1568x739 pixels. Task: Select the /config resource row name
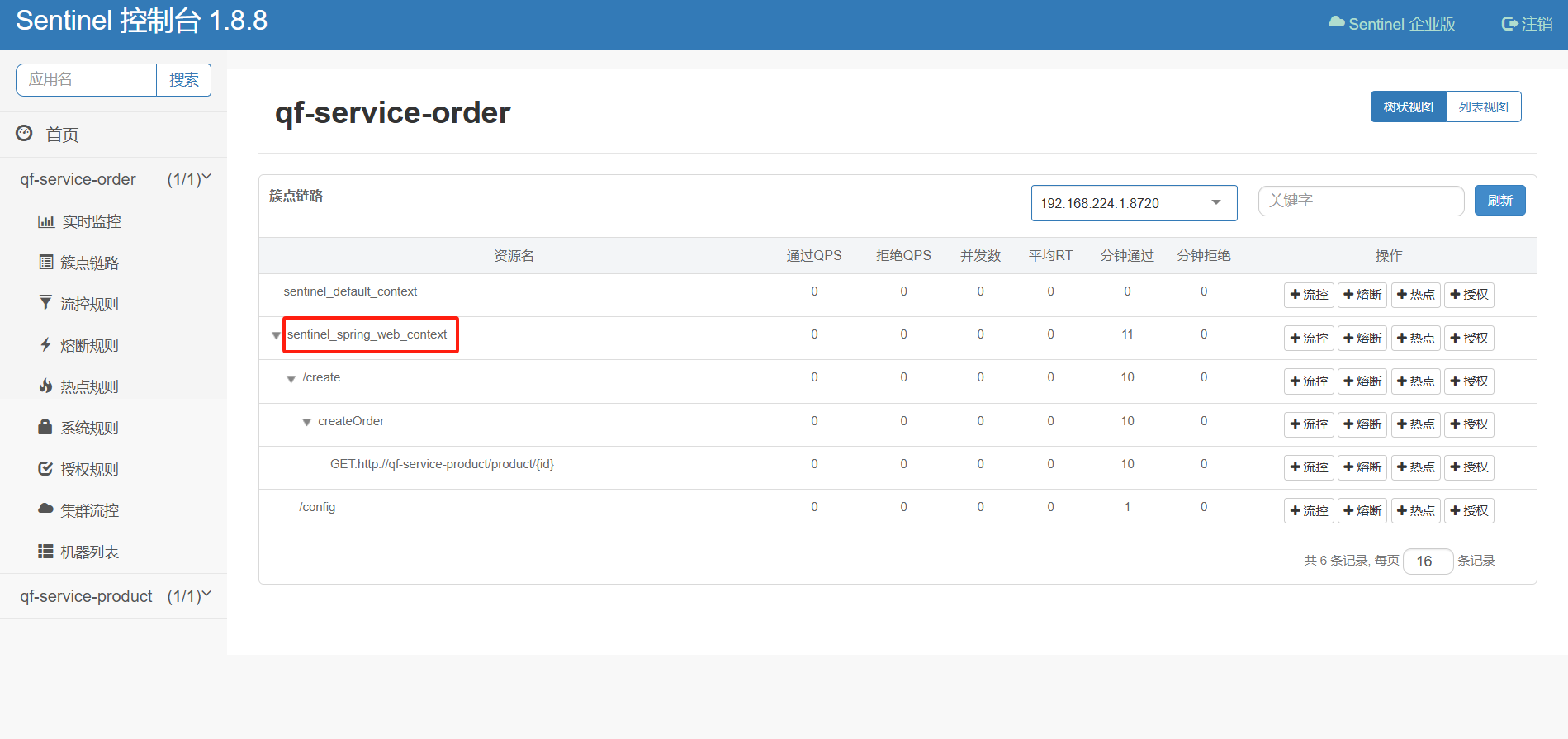tap(317, 507)
